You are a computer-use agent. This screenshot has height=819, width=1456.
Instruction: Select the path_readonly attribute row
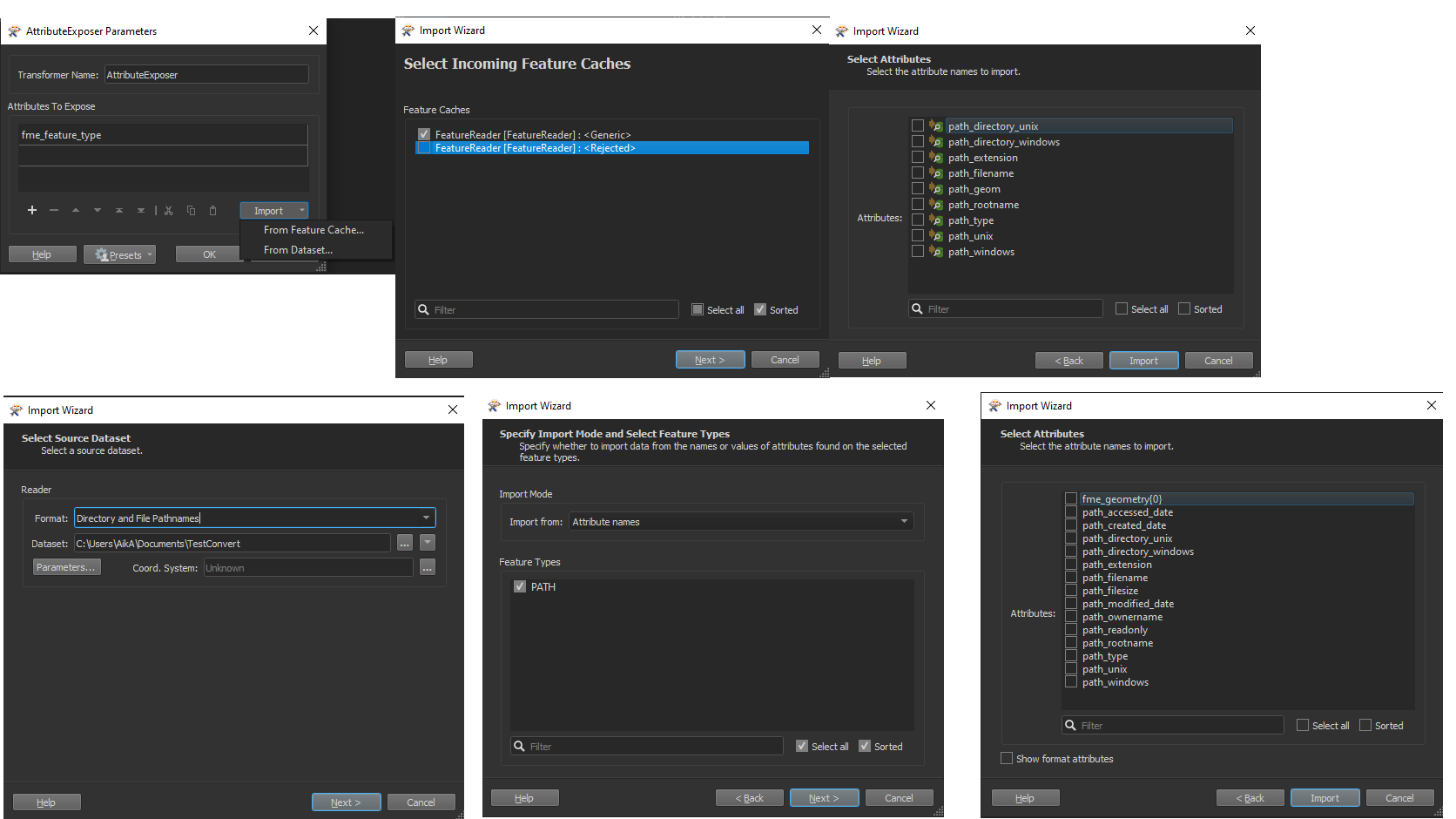click(x=1116, y=630)
